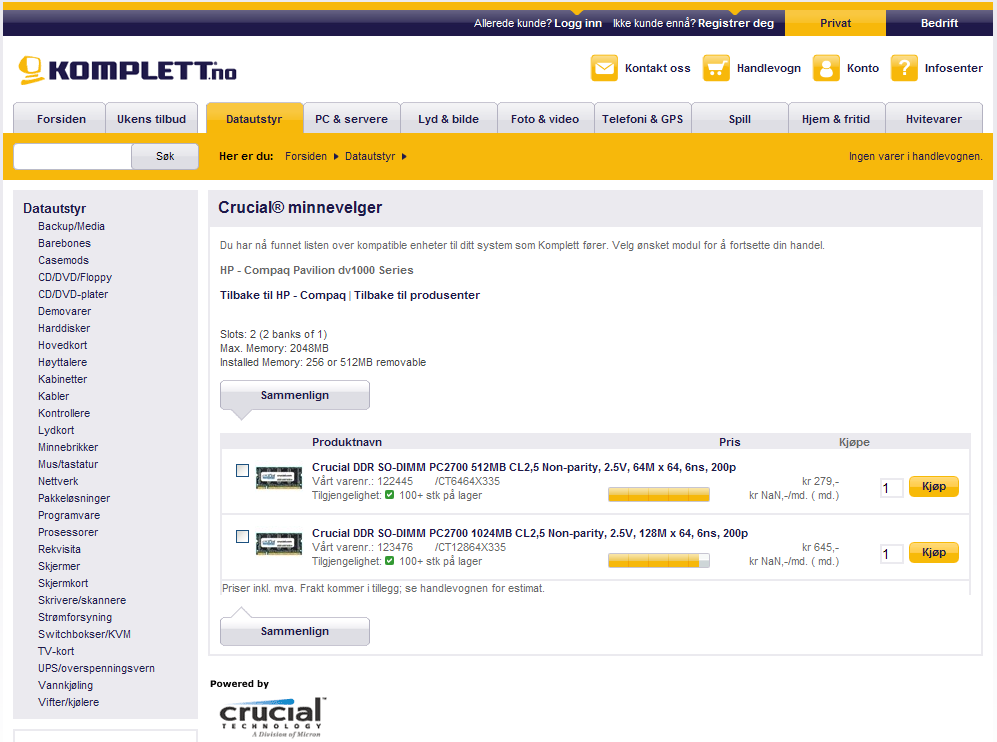
Task: Switch to Bedrift customer mode
Action: click(939, 23)
